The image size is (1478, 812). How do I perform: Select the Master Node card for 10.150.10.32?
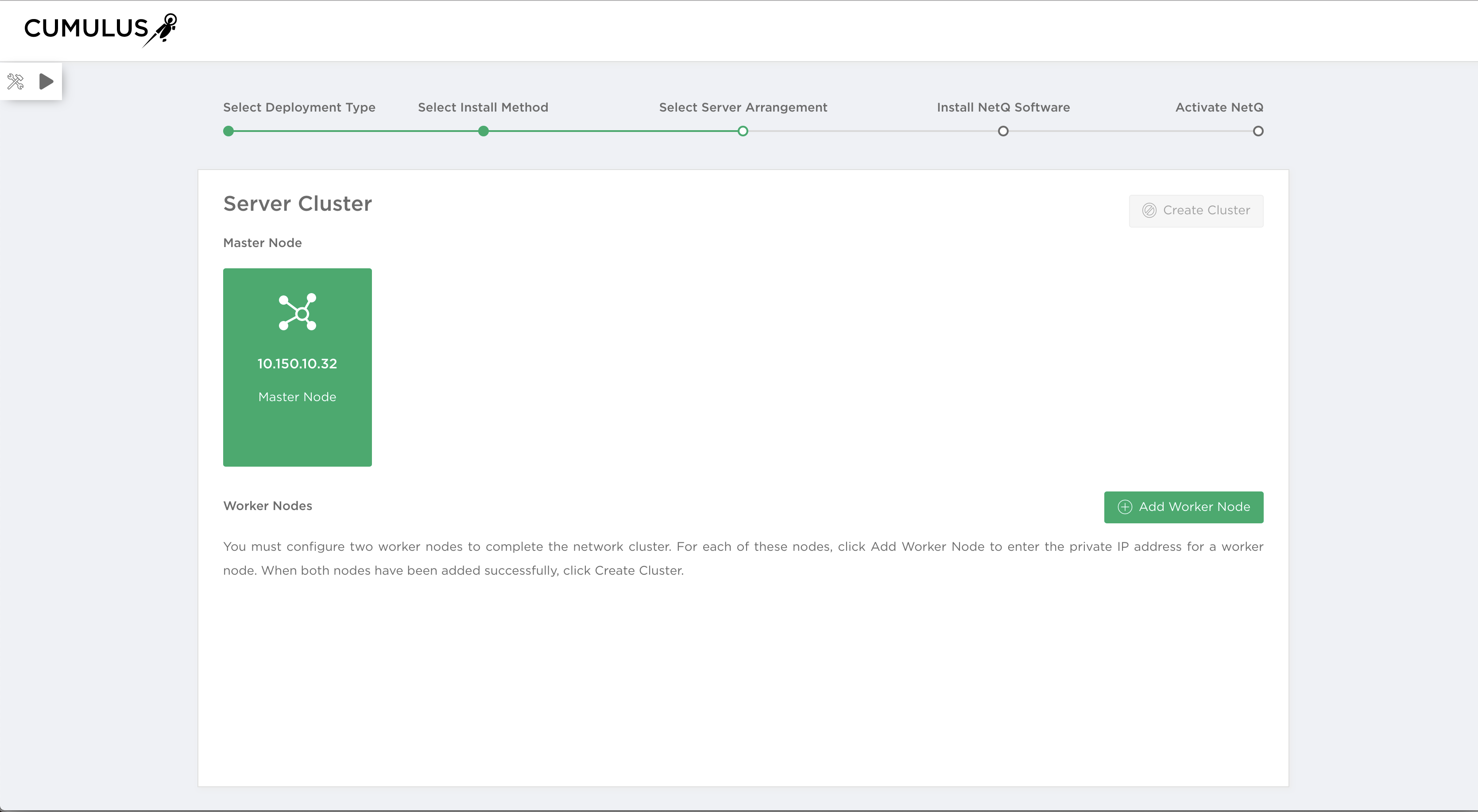297,367
